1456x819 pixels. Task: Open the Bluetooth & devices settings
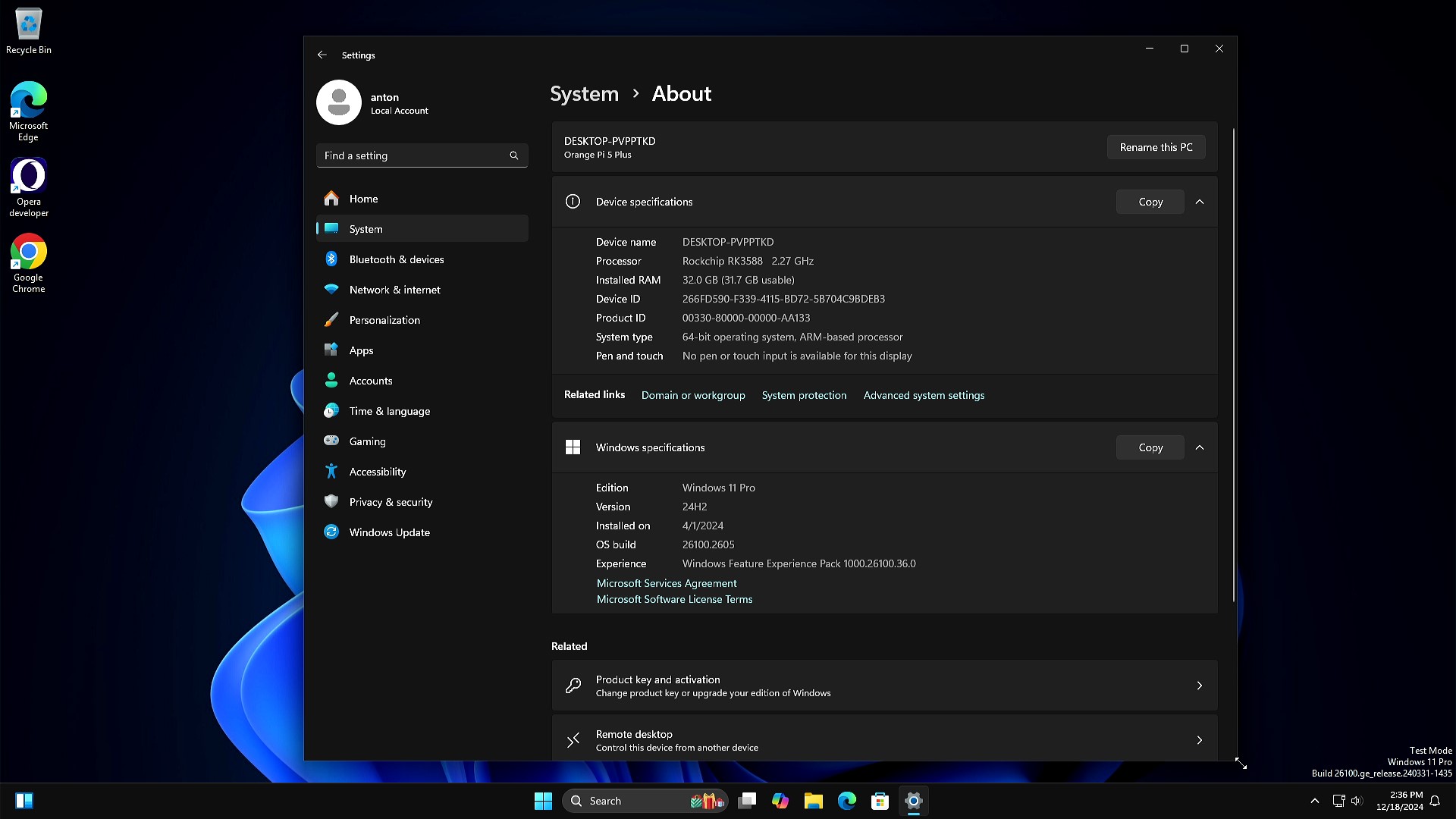point(396,259)
